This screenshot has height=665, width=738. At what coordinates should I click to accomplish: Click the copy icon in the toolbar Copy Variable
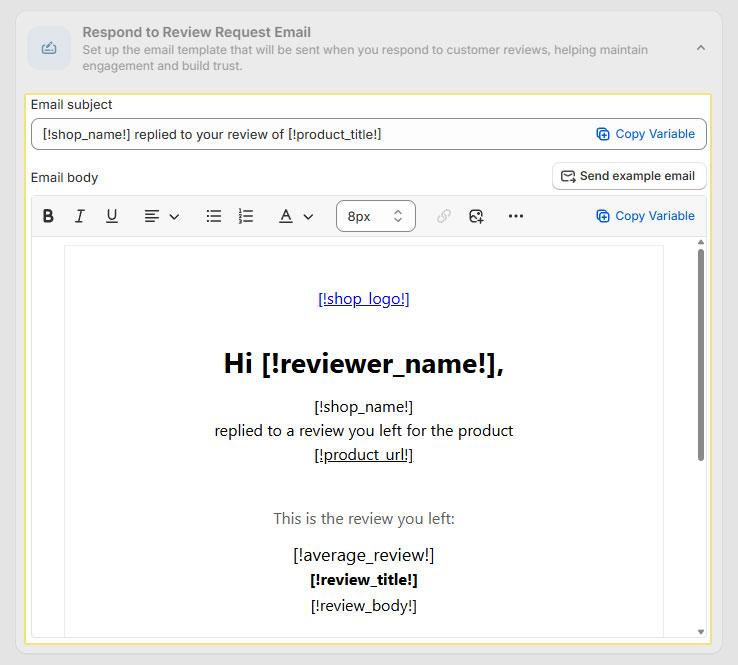click(x=603, y=216)
